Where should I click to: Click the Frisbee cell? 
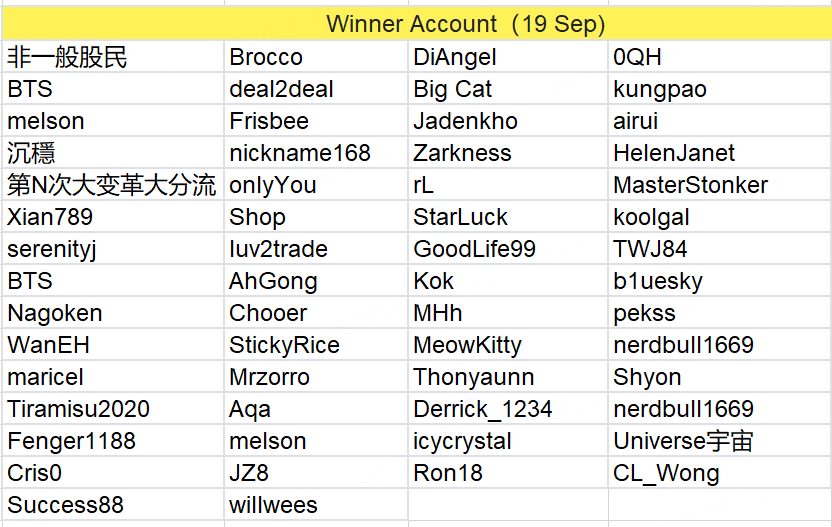pyautogui.click(x=316, y=120)
